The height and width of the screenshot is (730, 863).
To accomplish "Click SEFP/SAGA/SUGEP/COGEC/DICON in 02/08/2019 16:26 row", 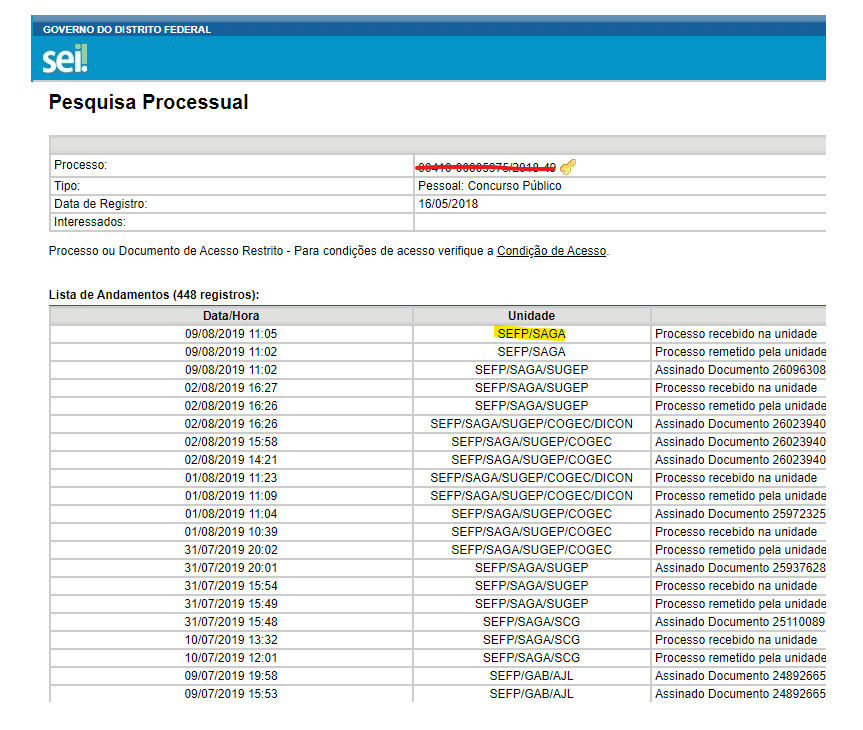I will (531, 424).
